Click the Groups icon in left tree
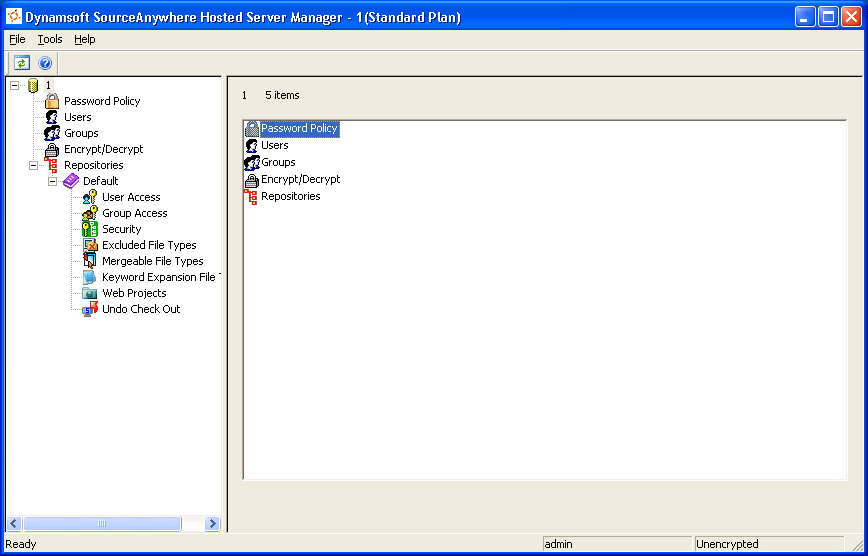The width and height of the screenshot is (868, 556). [52, 133]
